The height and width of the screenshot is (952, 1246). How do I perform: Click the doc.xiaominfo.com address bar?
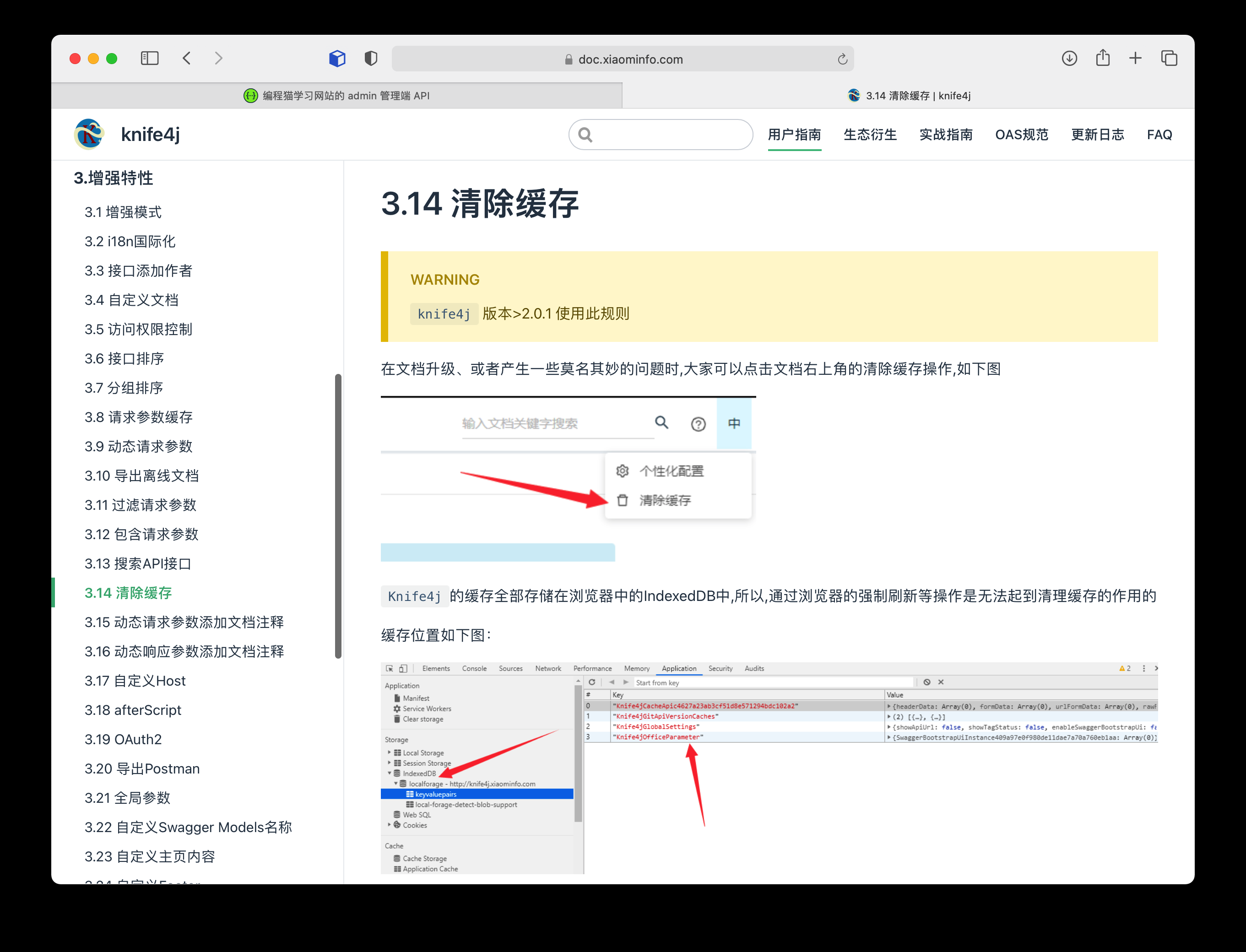pyautogui.click(x=623, y=59)
